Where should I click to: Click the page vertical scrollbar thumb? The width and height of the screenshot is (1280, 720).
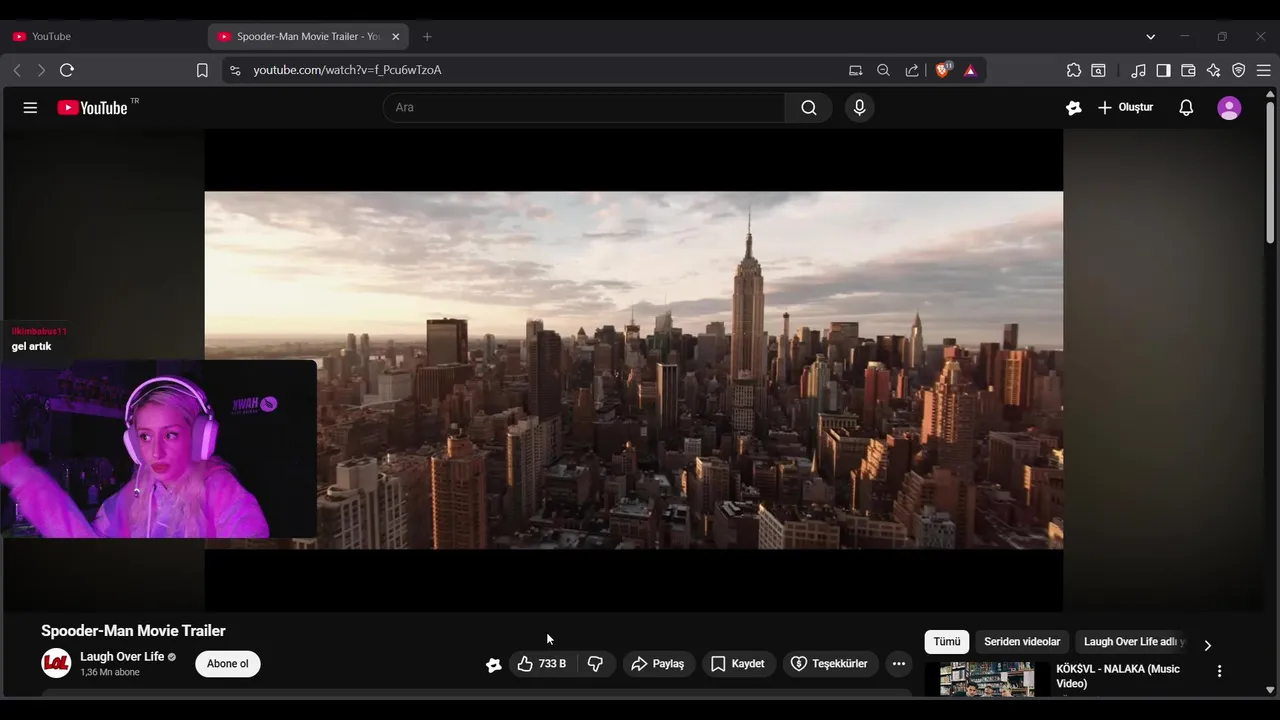point(1271,170)
